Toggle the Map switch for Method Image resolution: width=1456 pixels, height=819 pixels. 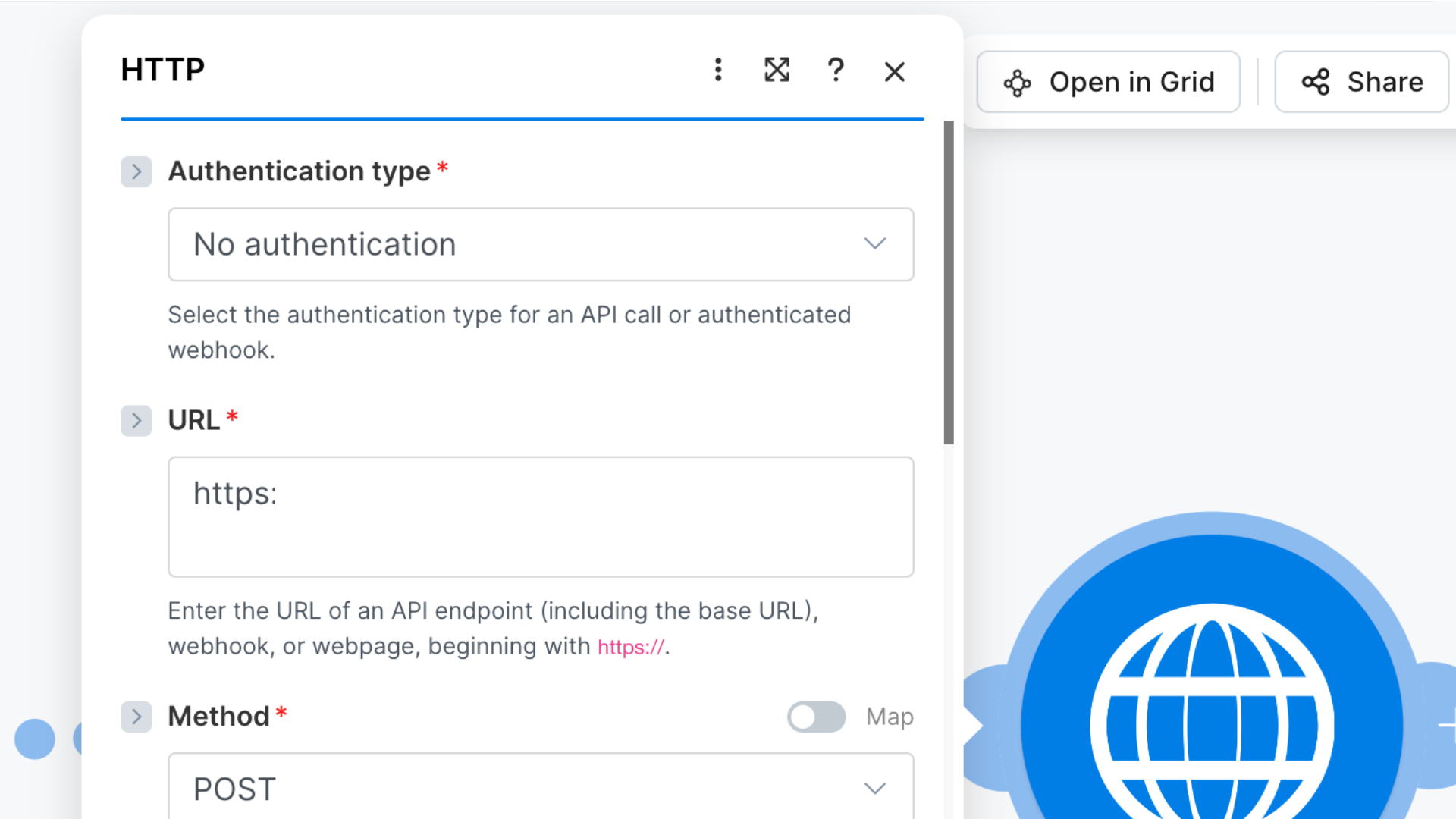(x=816, y=717)
